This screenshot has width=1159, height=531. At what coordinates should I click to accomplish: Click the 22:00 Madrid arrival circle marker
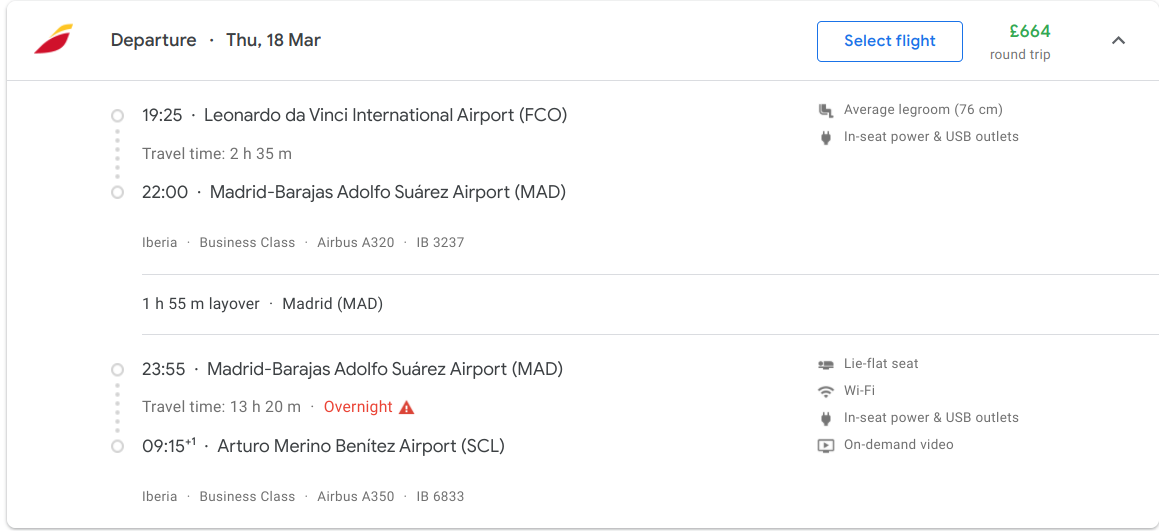tap(117, 192)
